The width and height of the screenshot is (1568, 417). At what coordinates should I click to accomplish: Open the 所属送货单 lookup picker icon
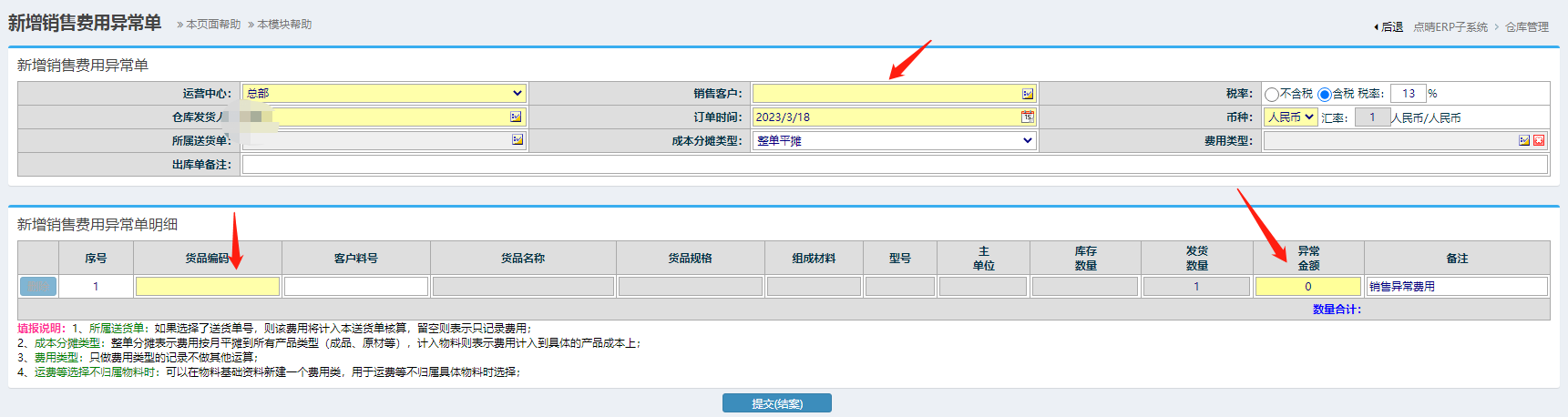(518, 139)
